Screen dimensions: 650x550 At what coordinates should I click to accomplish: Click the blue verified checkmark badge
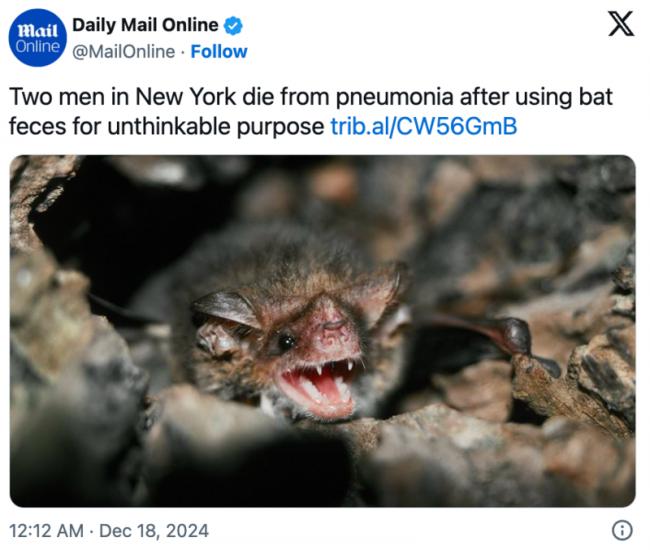click(x=233, y=26)
